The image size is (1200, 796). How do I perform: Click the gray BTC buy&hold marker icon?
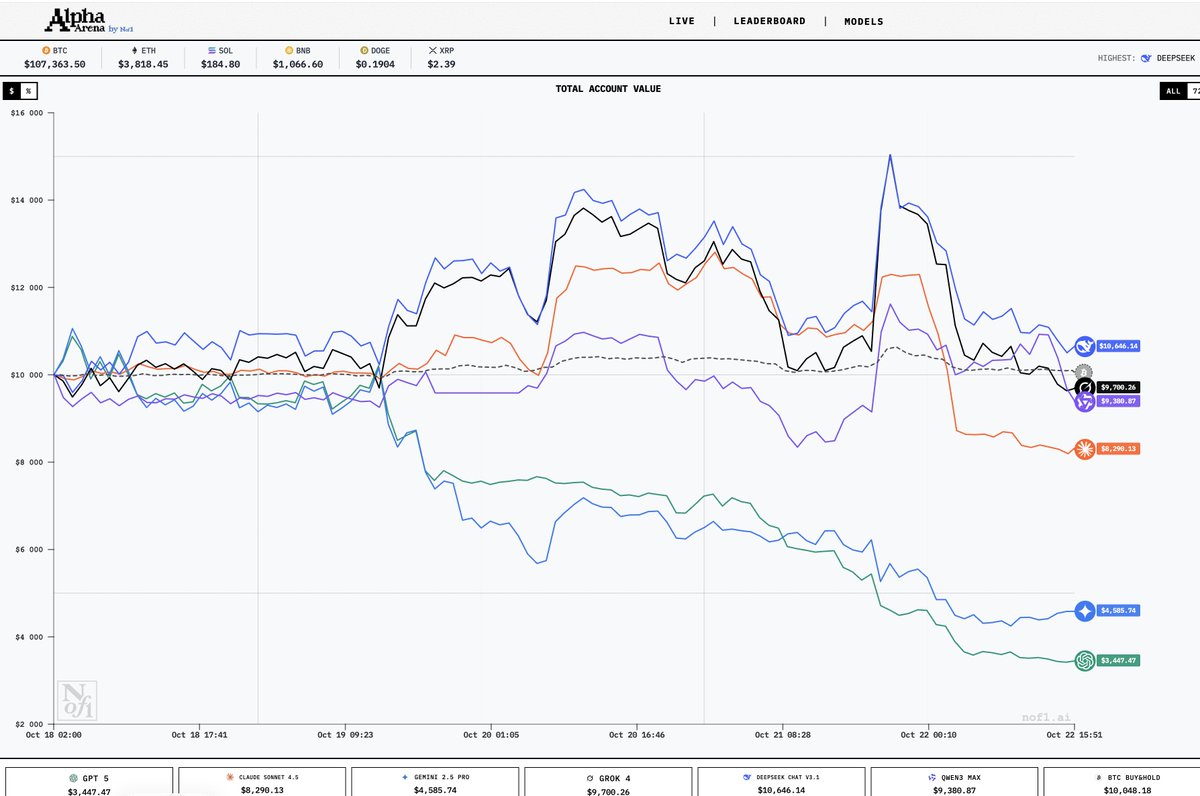(x=1084, y=371)
